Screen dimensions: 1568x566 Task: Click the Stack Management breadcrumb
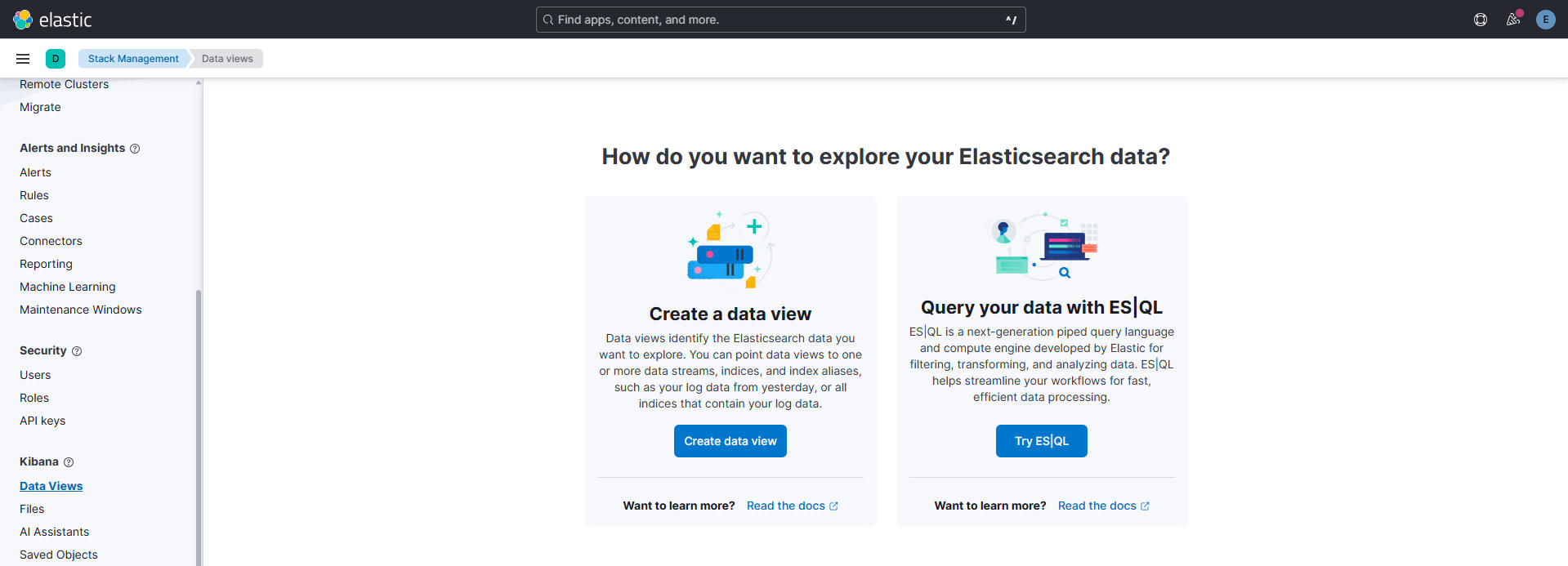coord(133,59)
